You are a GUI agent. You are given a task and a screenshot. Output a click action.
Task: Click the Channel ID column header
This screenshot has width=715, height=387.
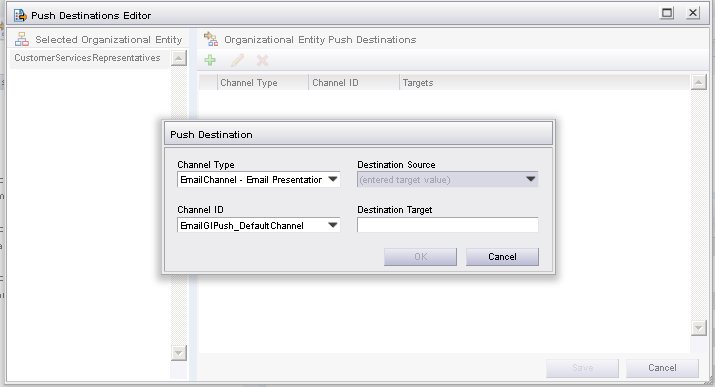(x=354, y=83)
